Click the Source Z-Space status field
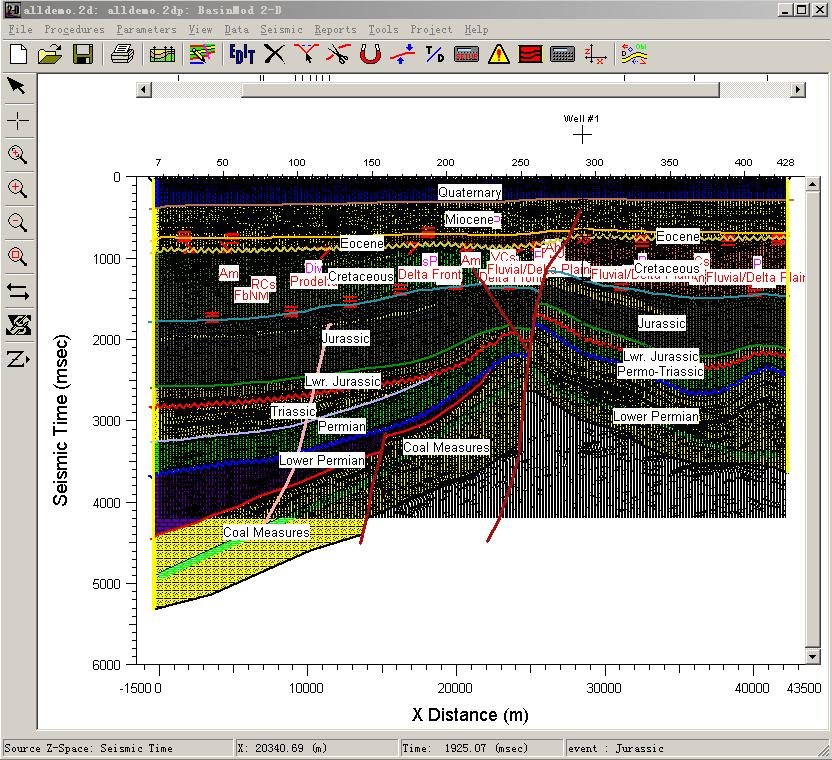Viewport: 832px width, 760px height. click(x=118, y=748)
